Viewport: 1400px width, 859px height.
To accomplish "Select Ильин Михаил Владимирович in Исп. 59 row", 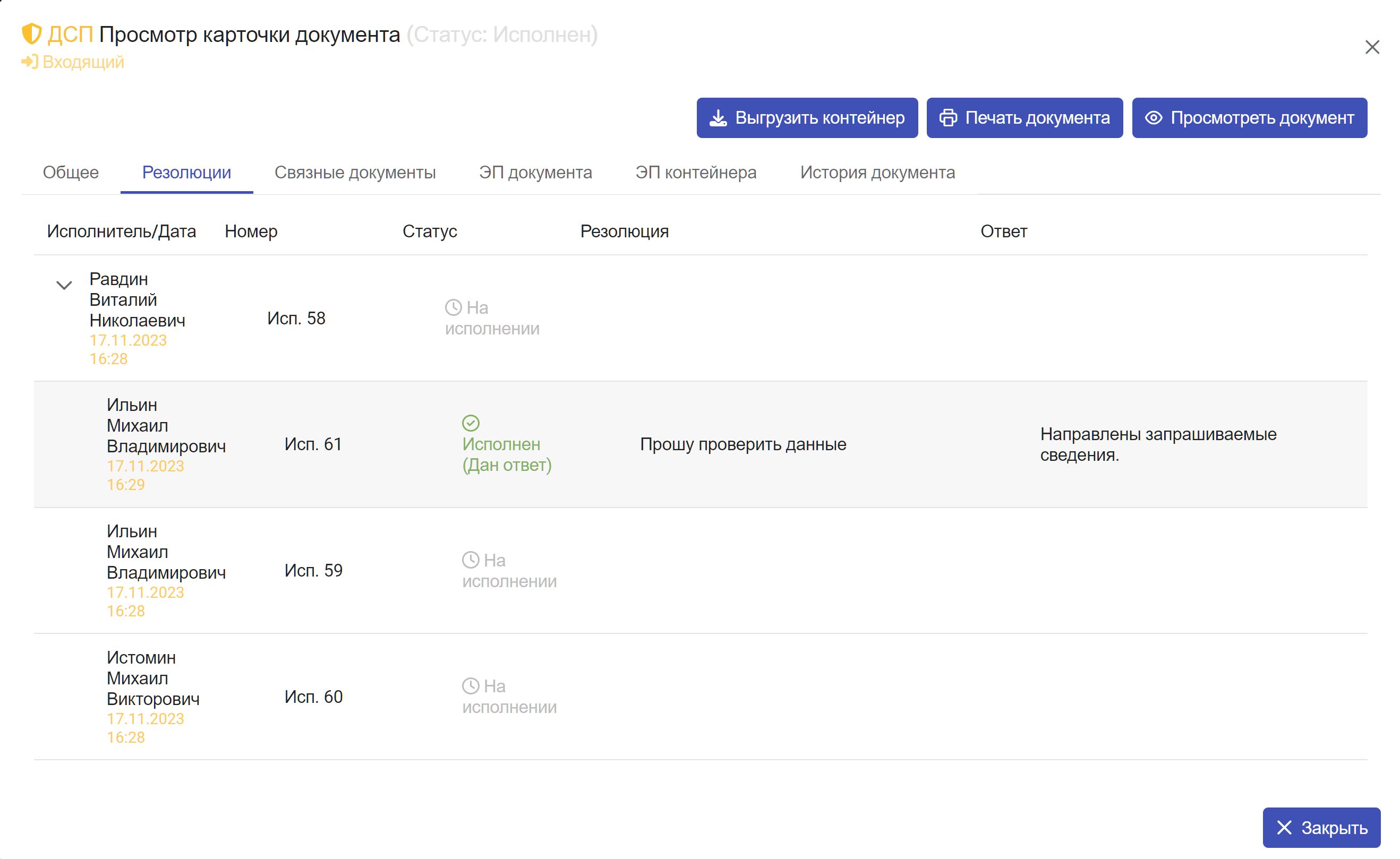I will click(x=166, y=552).
